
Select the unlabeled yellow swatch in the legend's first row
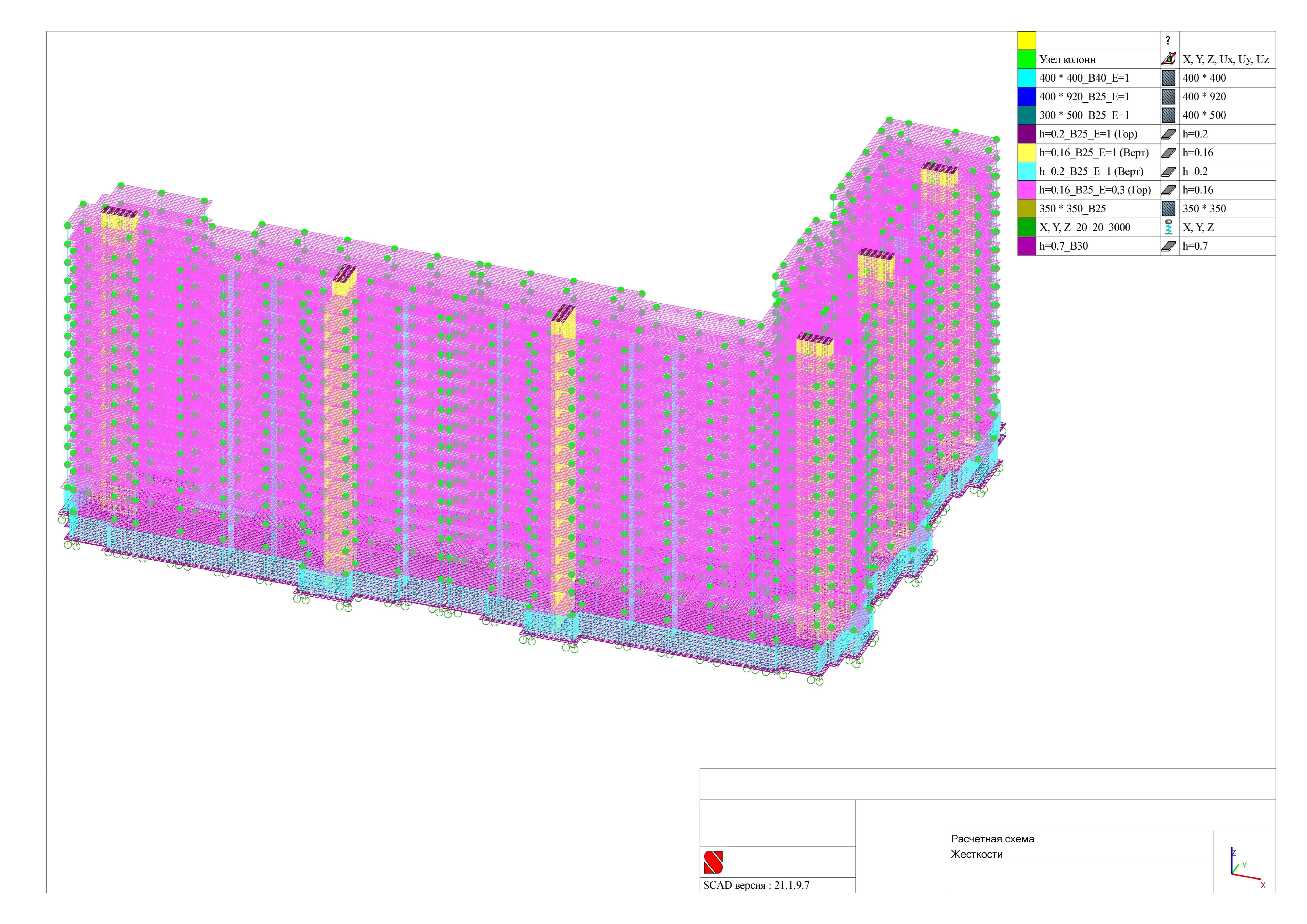tap(1027, 40)
